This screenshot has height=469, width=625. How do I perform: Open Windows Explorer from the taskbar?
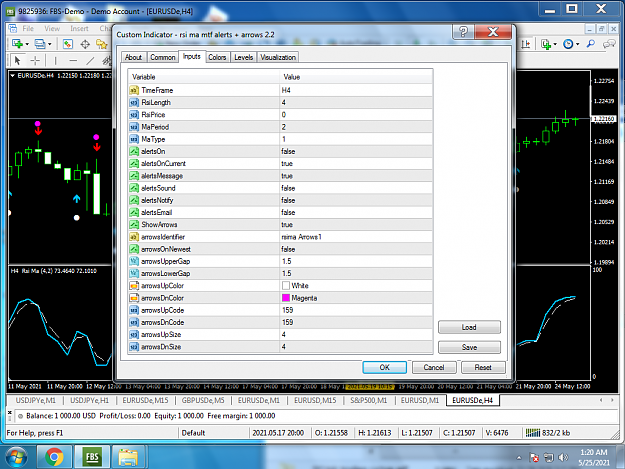pos(128,457)
